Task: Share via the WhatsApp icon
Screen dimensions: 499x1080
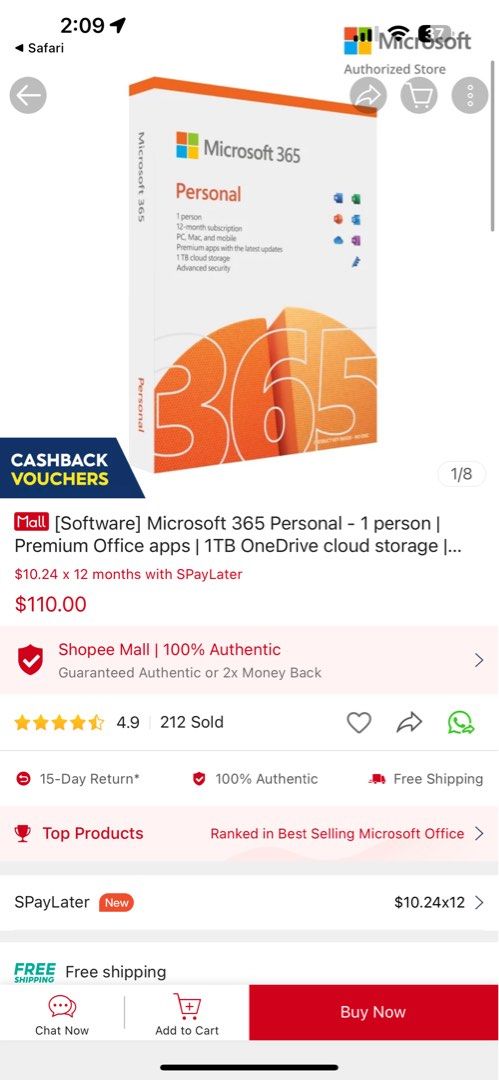Action: (x=460, y=723)
